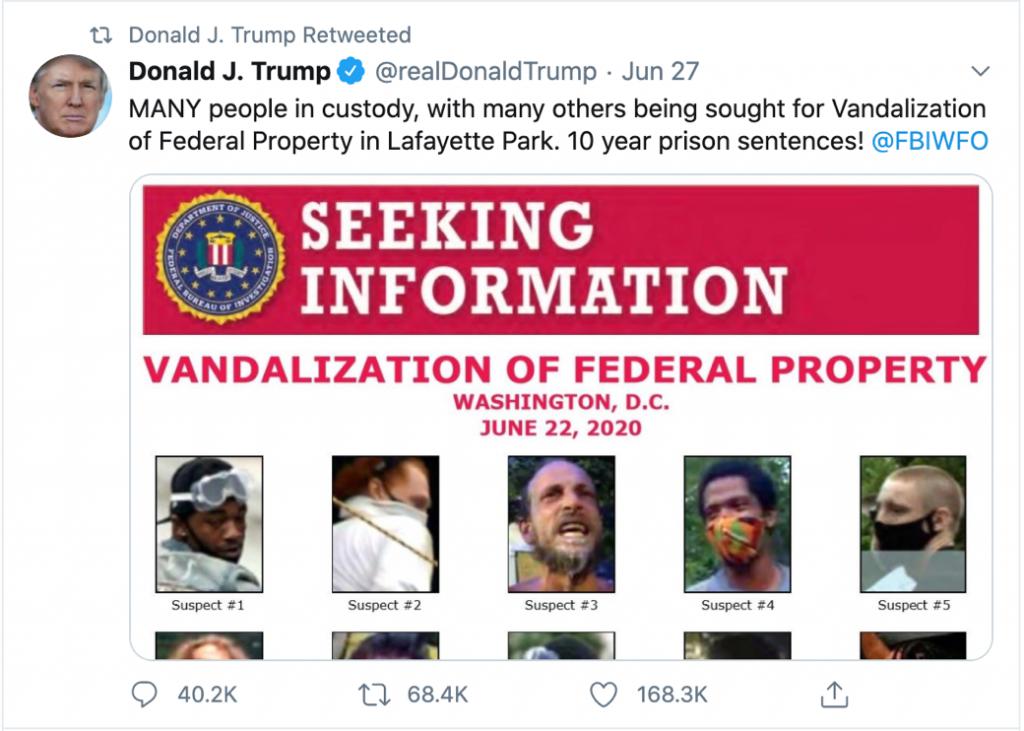The image size is (1024, 731).
Task: Click the FBI seal in the poster
Action: [220, 257]
